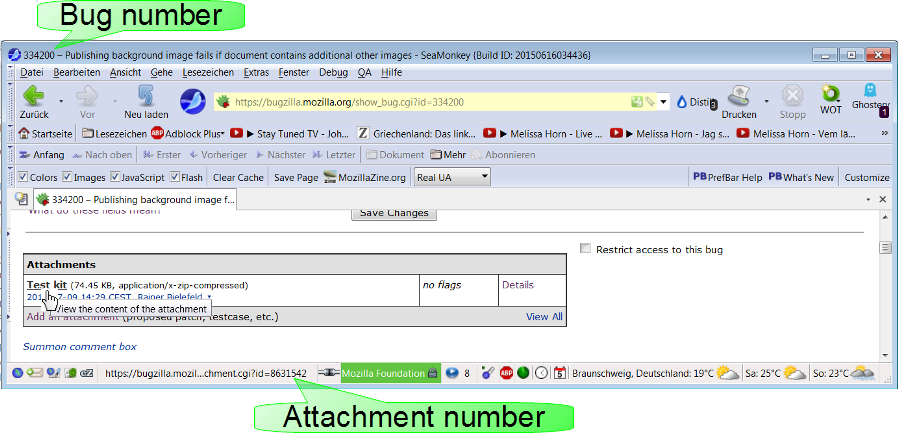
Task: Open Griechenland: Das link... bookmark
Action: 416,134
